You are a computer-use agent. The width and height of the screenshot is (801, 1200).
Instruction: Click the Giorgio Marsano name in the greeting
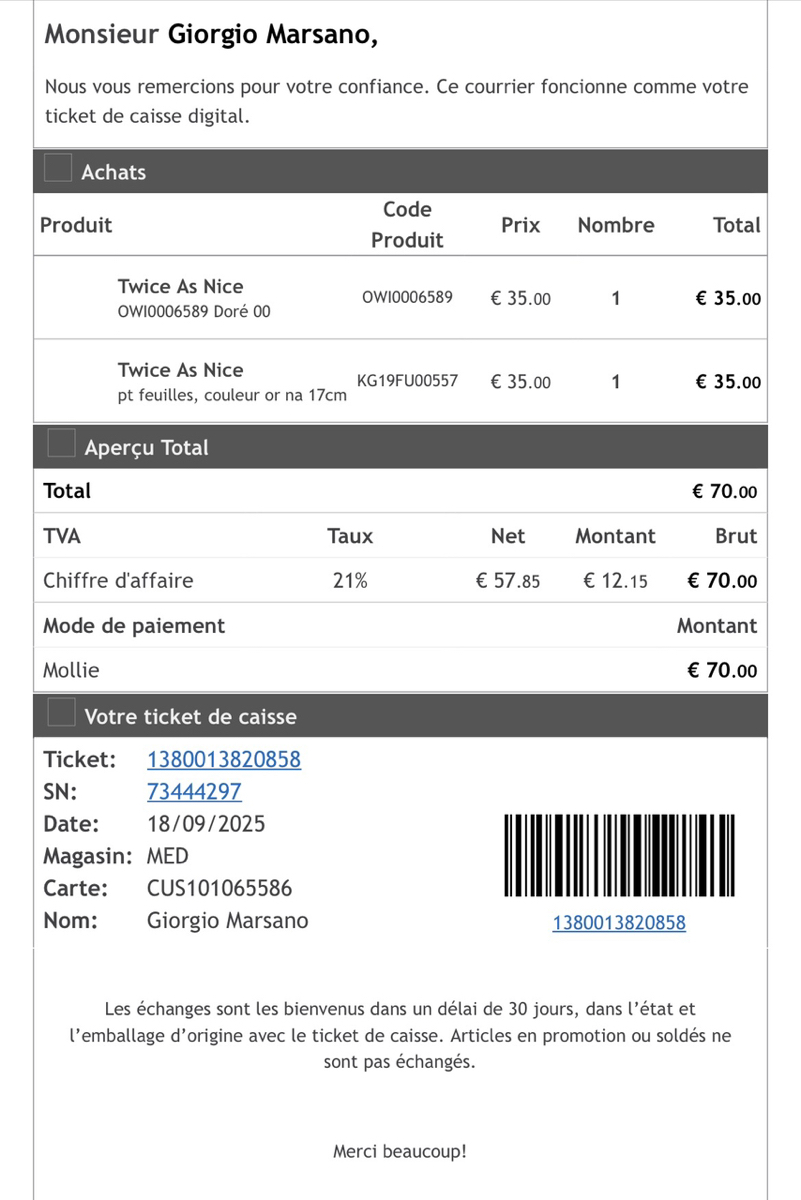tap(272, 35)
